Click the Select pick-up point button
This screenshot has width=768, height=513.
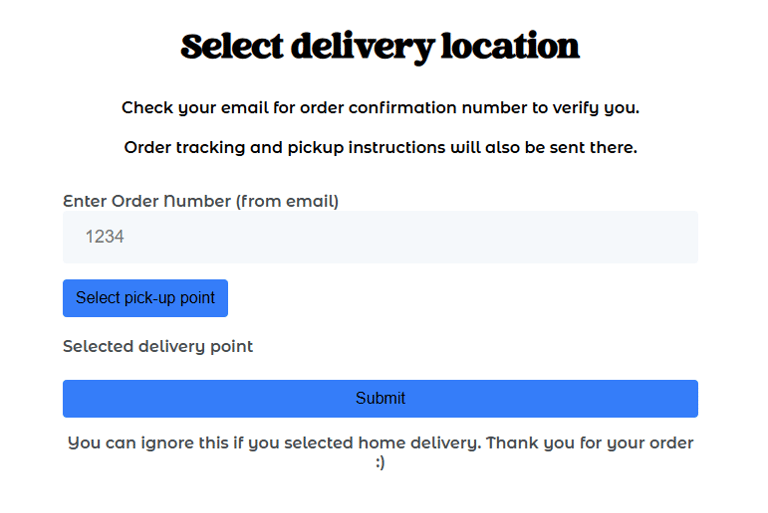click(x=145, y=298)
